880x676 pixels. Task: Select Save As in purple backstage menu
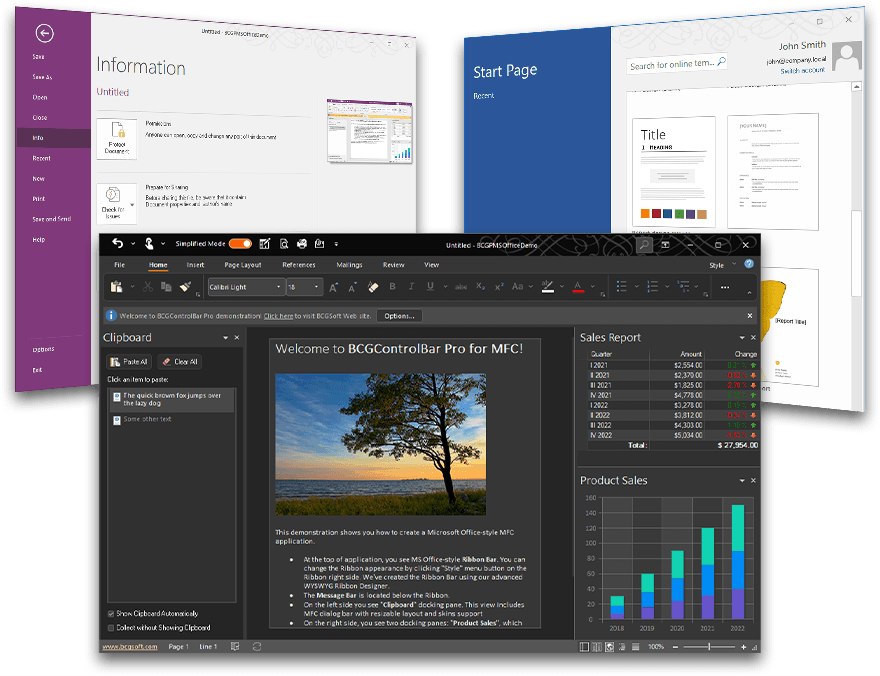click(x=42, y=77)
